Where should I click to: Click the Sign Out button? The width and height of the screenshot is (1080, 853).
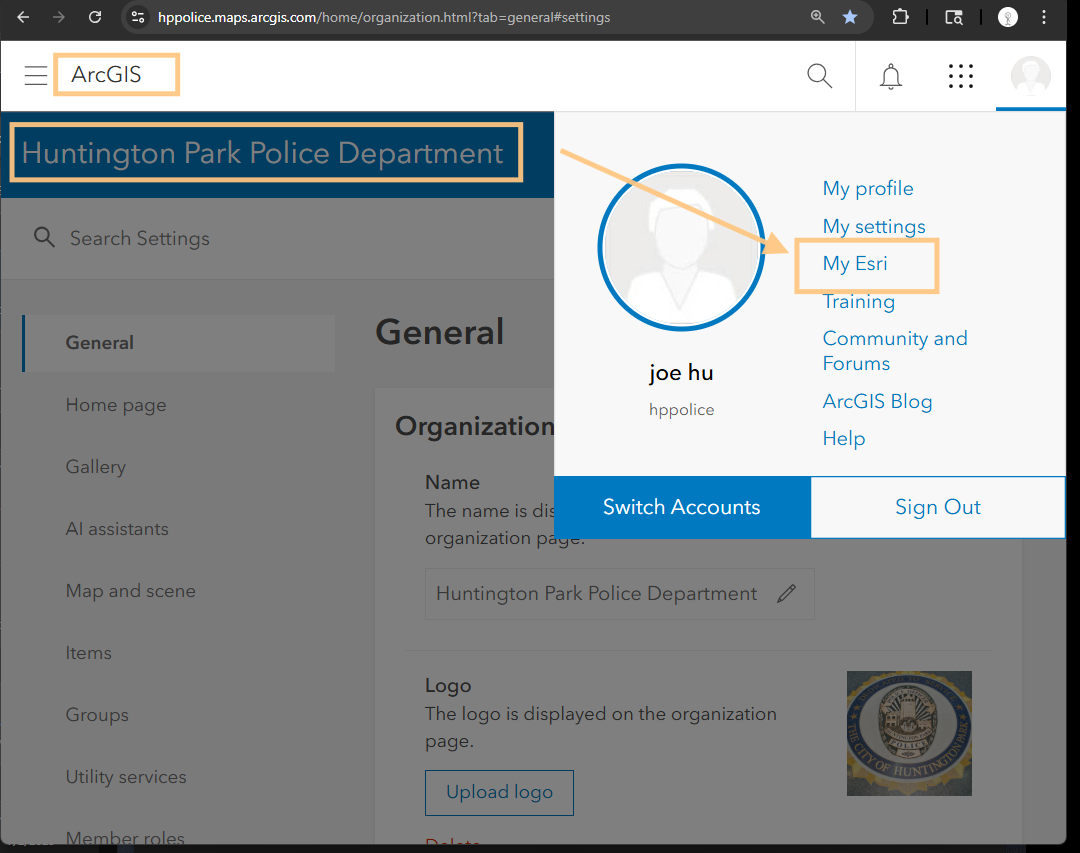(x=937, y=507)
